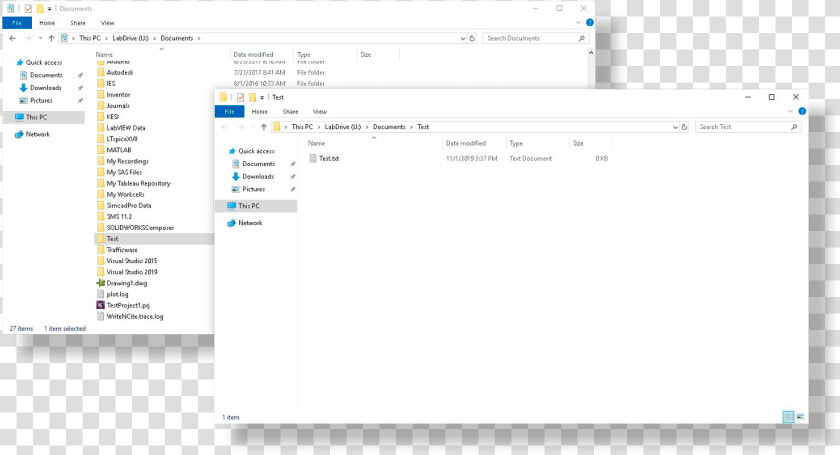The width and height of the screenshot is (840, 455).
Task: Open File tab in Test window
Action: pos(229,111)
